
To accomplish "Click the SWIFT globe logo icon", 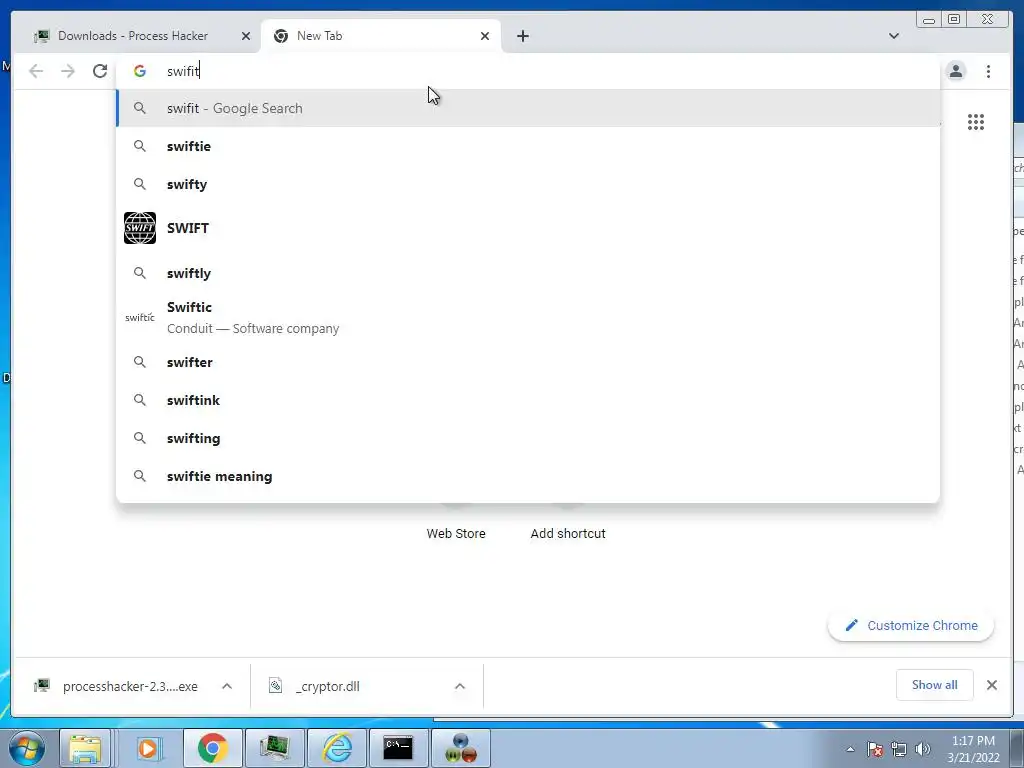I will 140,228.
